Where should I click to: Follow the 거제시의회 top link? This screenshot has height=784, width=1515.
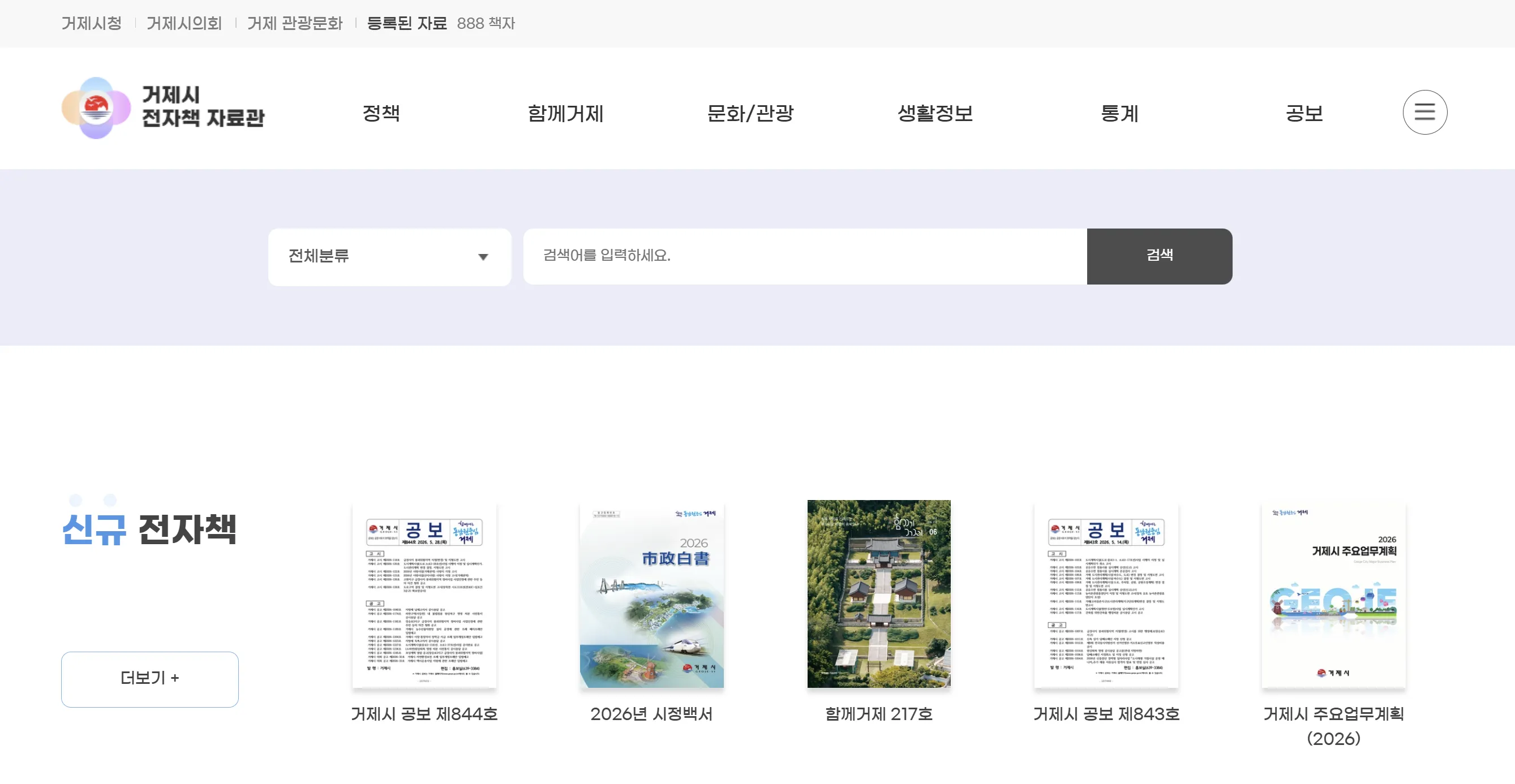[x=184, y=24]
